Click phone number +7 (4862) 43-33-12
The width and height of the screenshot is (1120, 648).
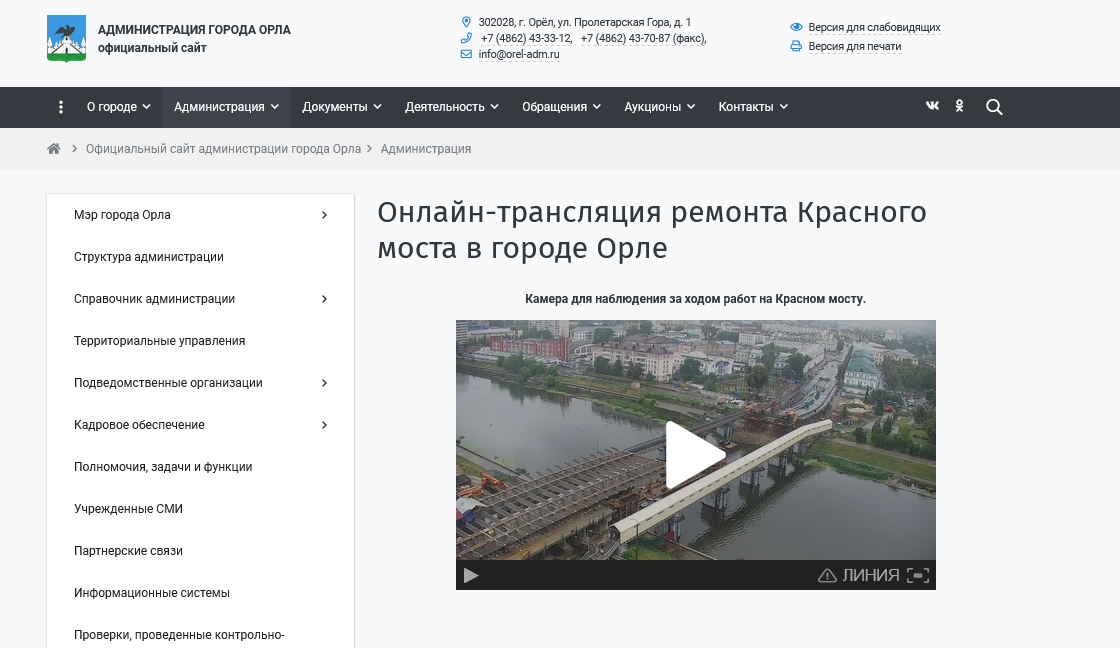(526, 39)
